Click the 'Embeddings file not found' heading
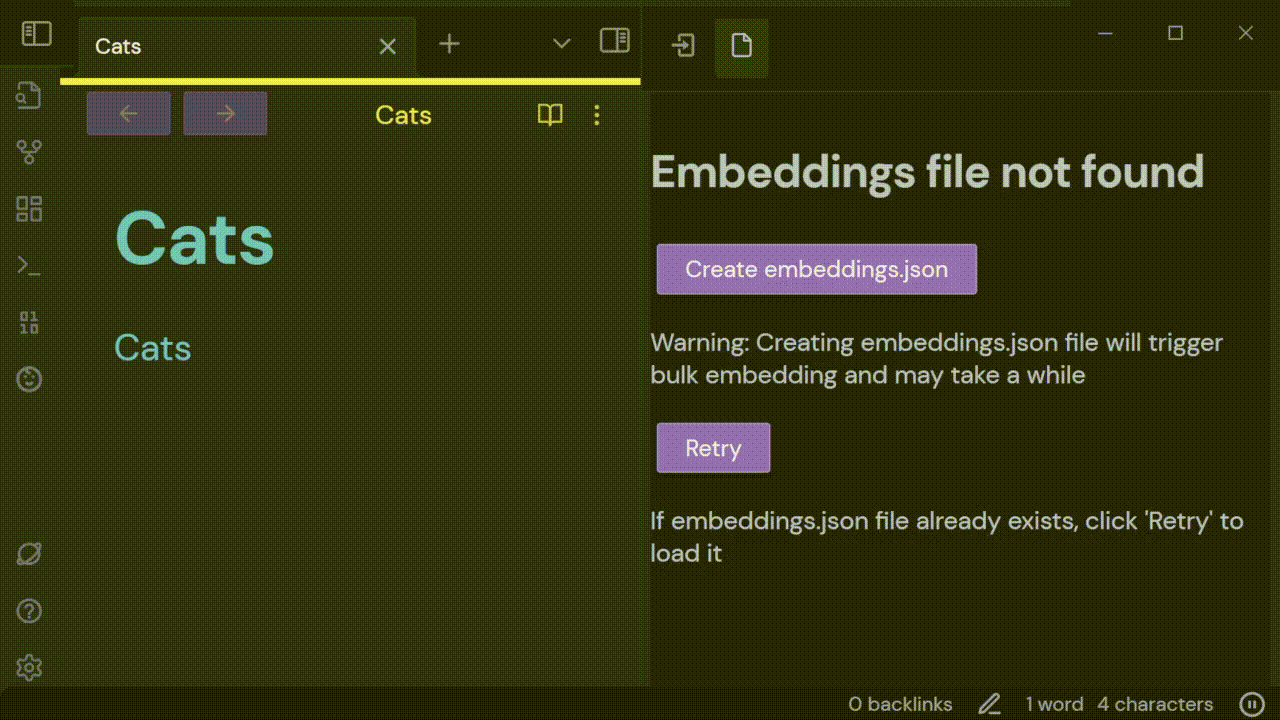This screenshot has width=1280, height=720. point(927,172)
